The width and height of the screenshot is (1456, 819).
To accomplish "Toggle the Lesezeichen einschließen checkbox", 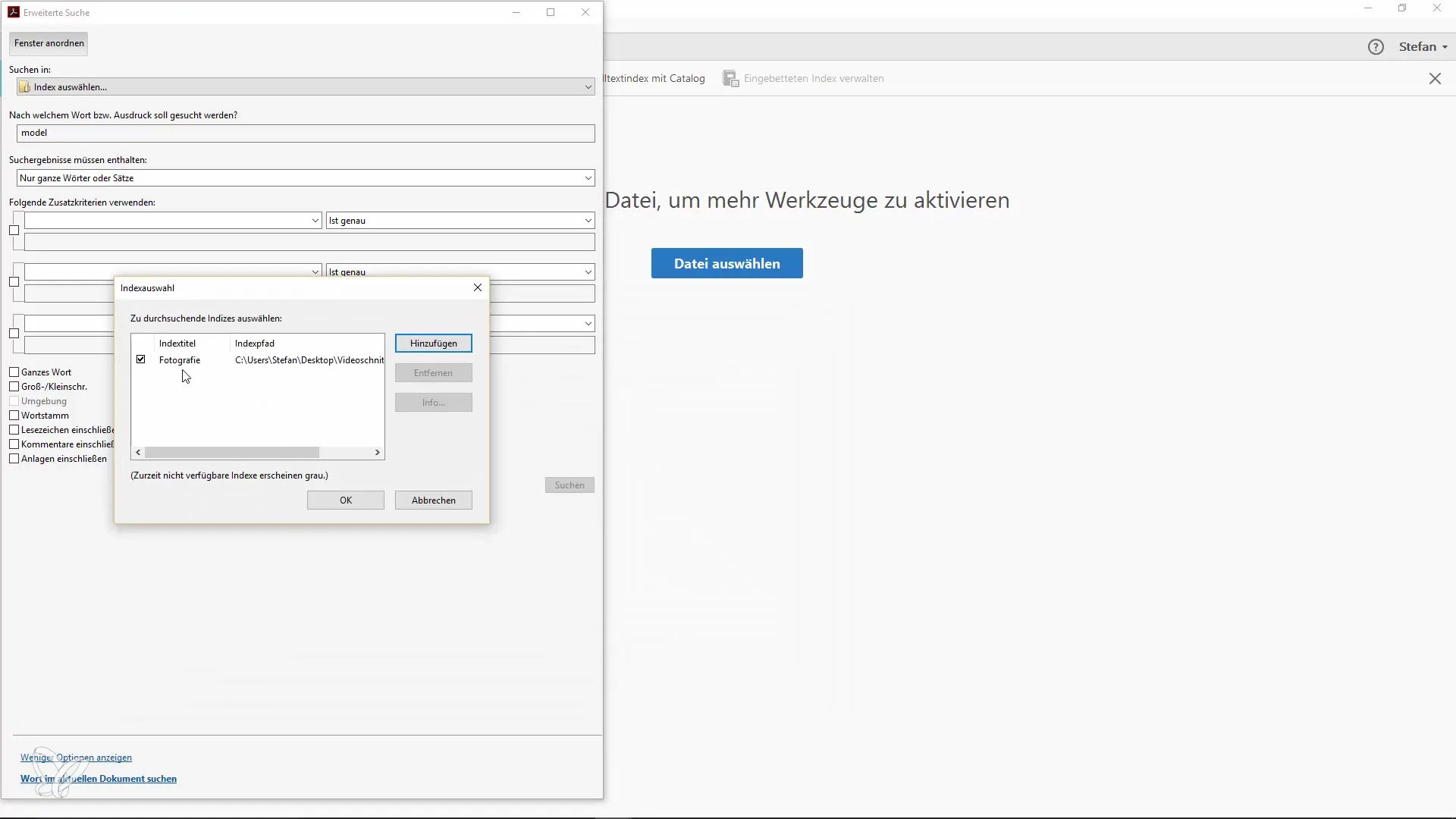I will coord(14,430).
